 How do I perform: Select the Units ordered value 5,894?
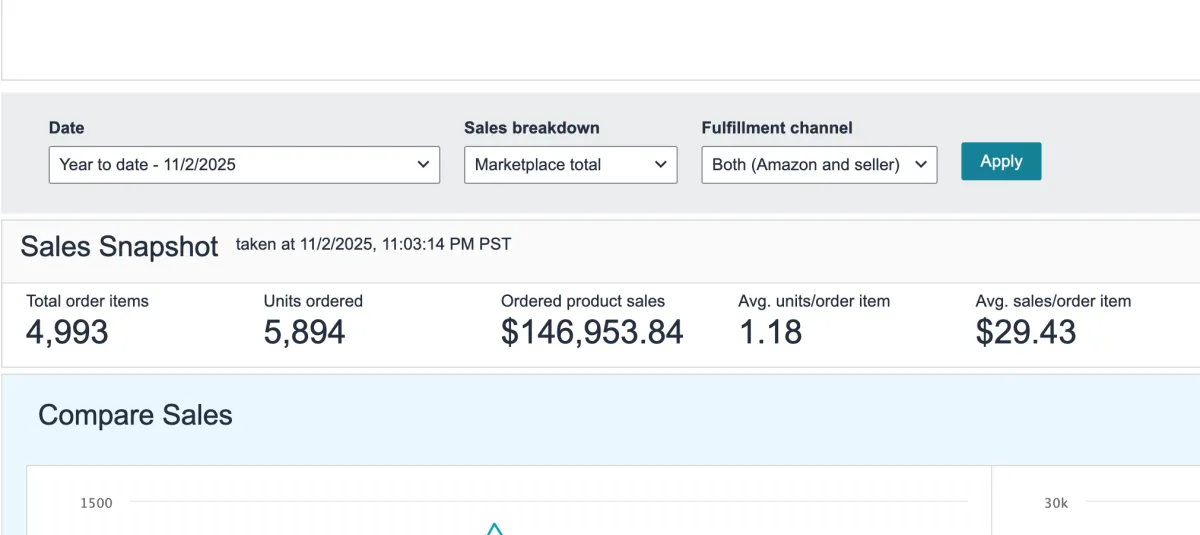tap(304, 332)
